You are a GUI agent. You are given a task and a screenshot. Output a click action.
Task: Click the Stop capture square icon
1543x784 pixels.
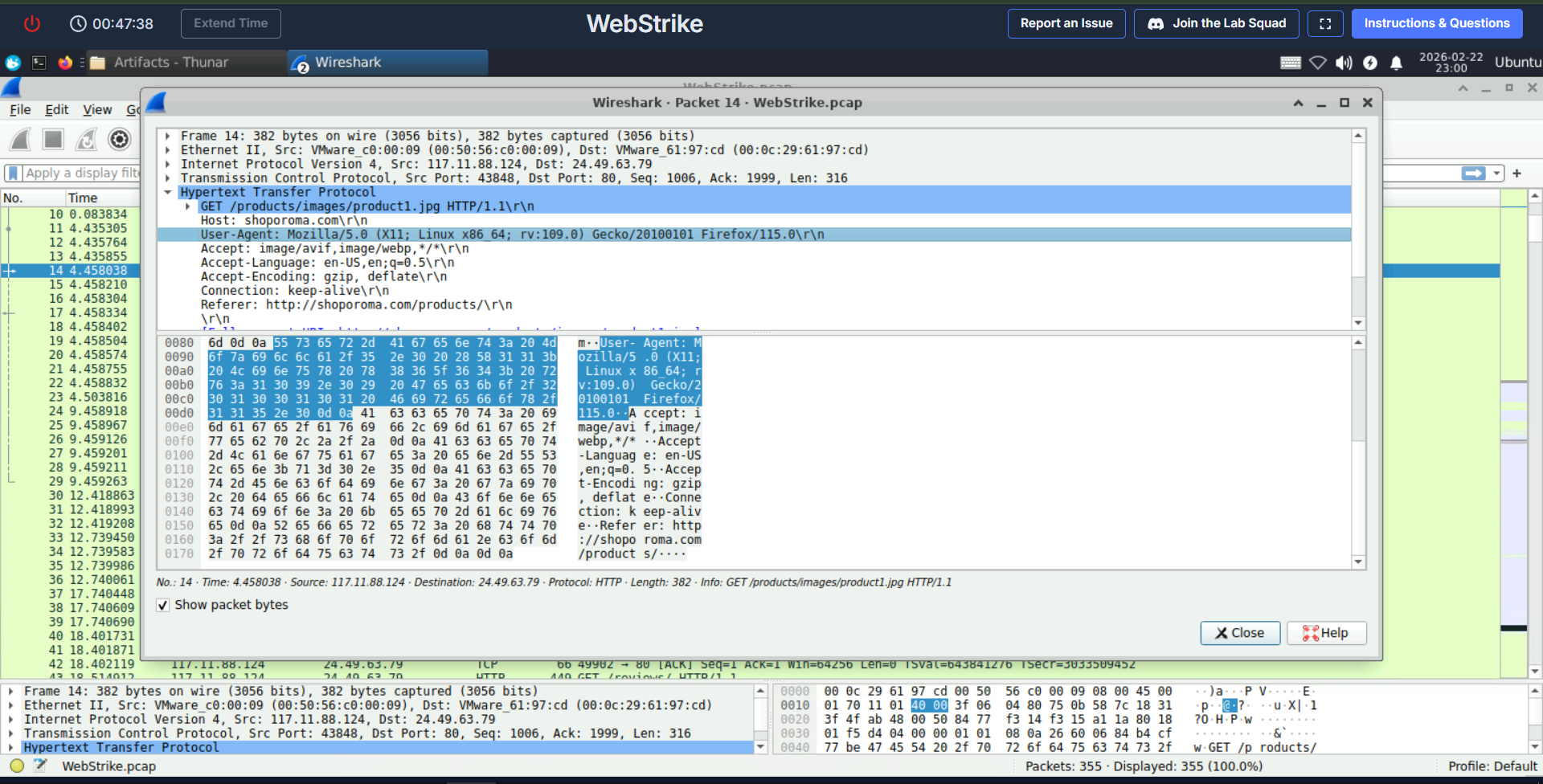[x=53, y=140]
